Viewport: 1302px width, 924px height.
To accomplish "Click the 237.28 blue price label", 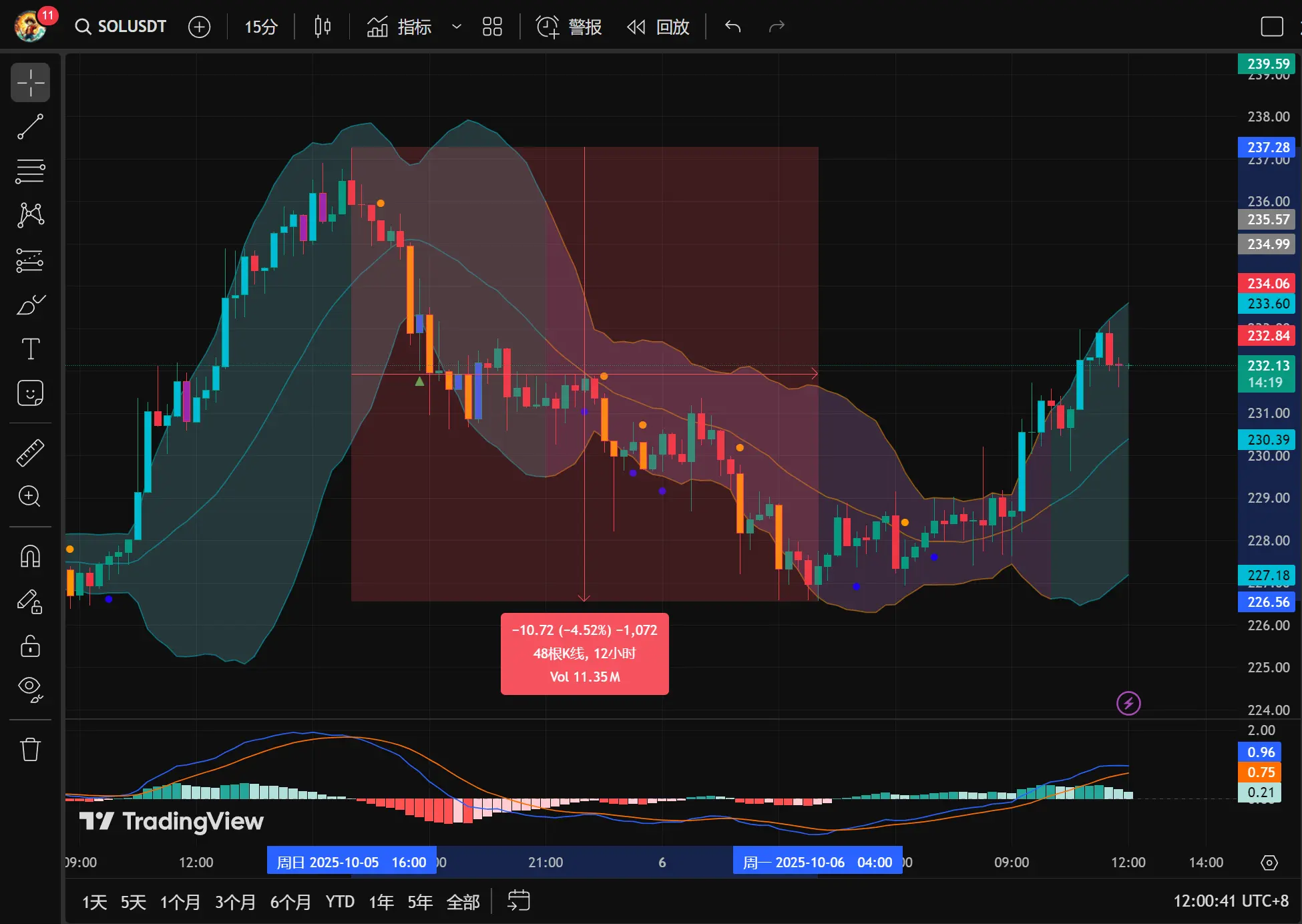I will [x=1267, y=147].
